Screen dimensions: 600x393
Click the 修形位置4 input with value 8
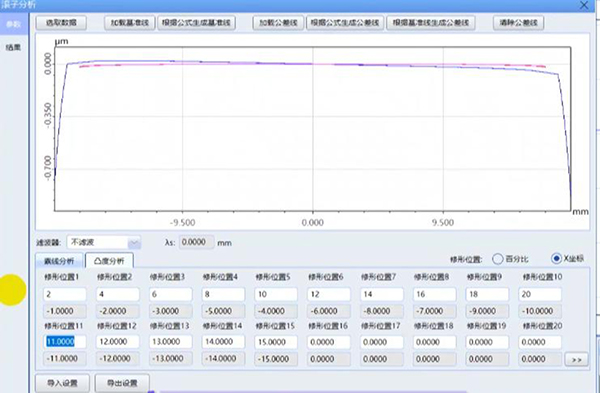point(223,294)
